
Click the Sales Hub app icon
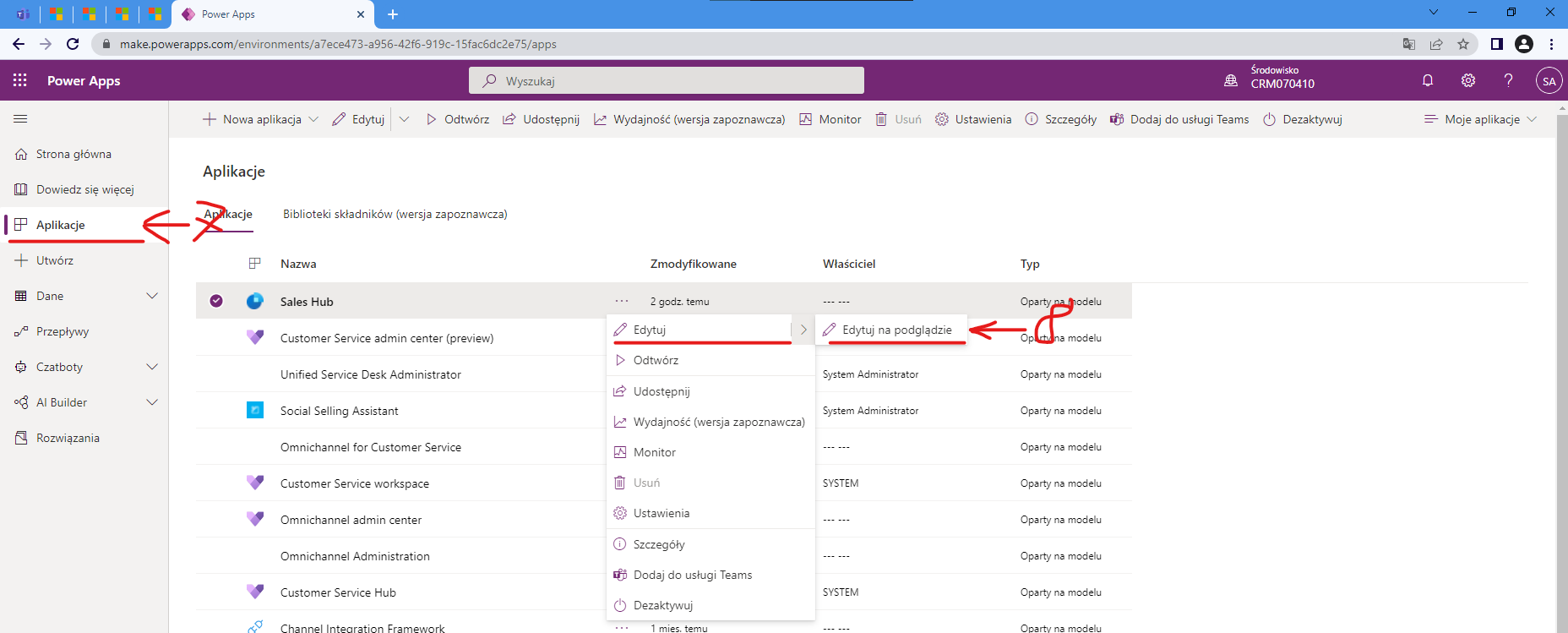255,301
